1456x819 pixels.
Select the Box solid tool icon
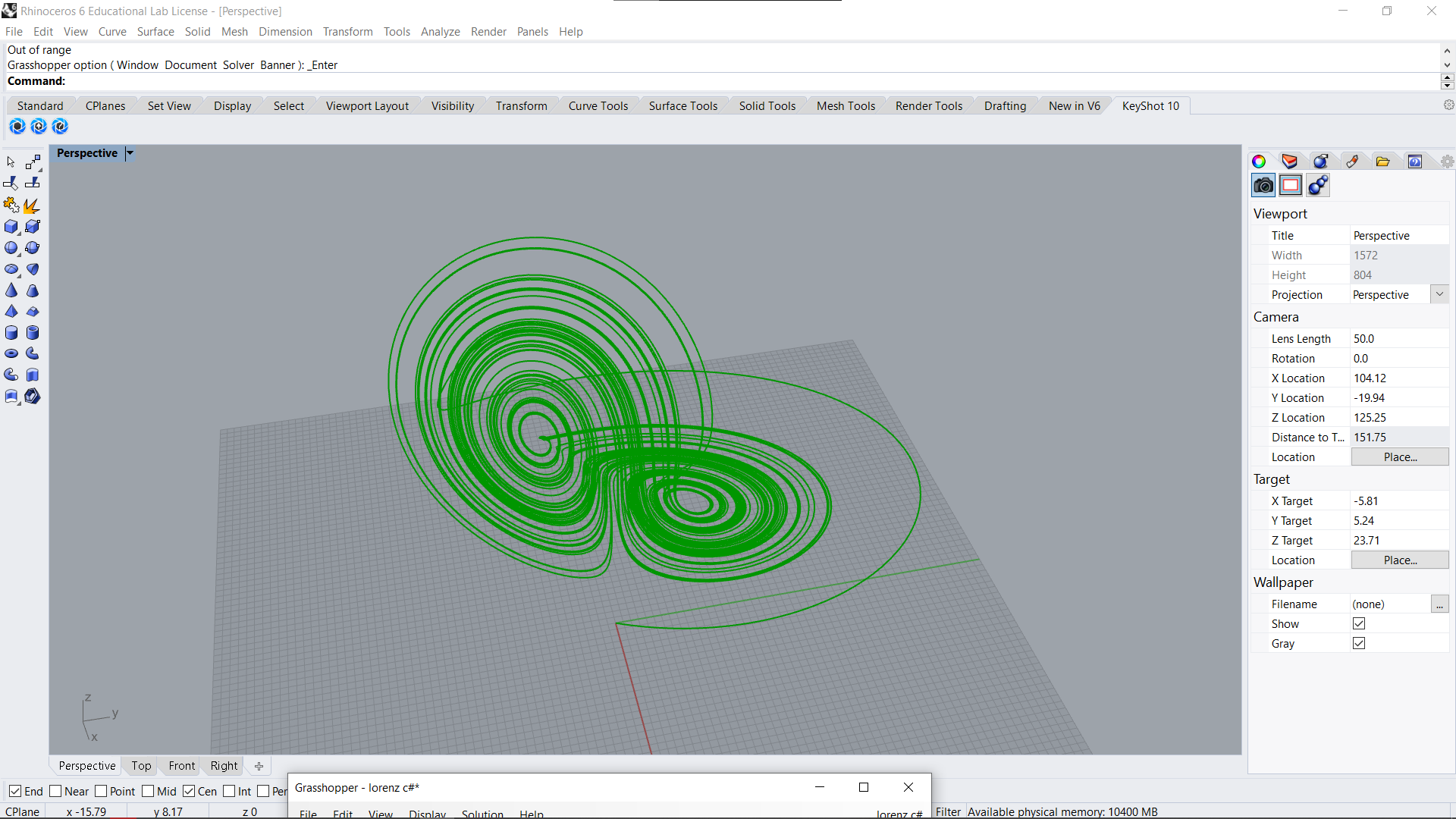click(11, 227)
